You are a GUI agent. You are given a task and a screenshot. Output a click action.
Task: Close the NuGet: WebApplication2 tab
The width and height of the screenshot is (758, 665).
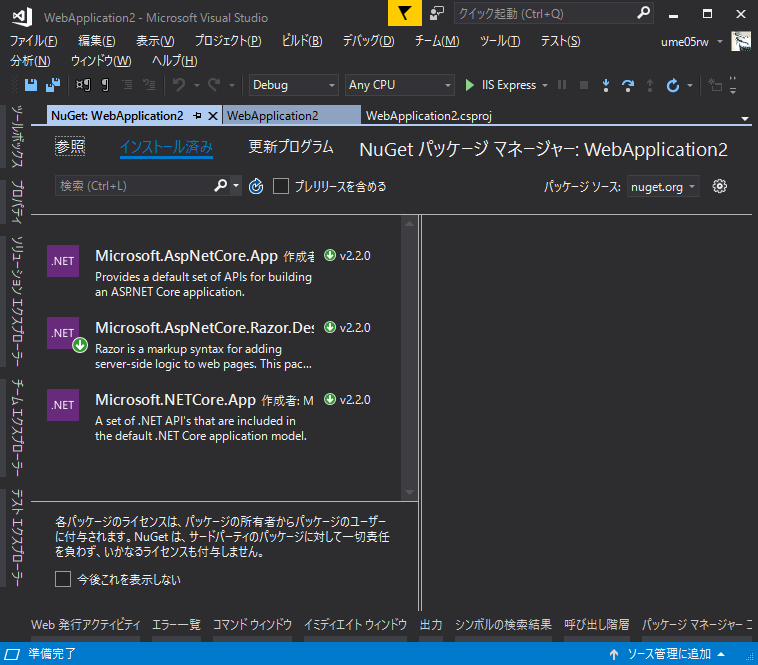(x=213, y=116)
